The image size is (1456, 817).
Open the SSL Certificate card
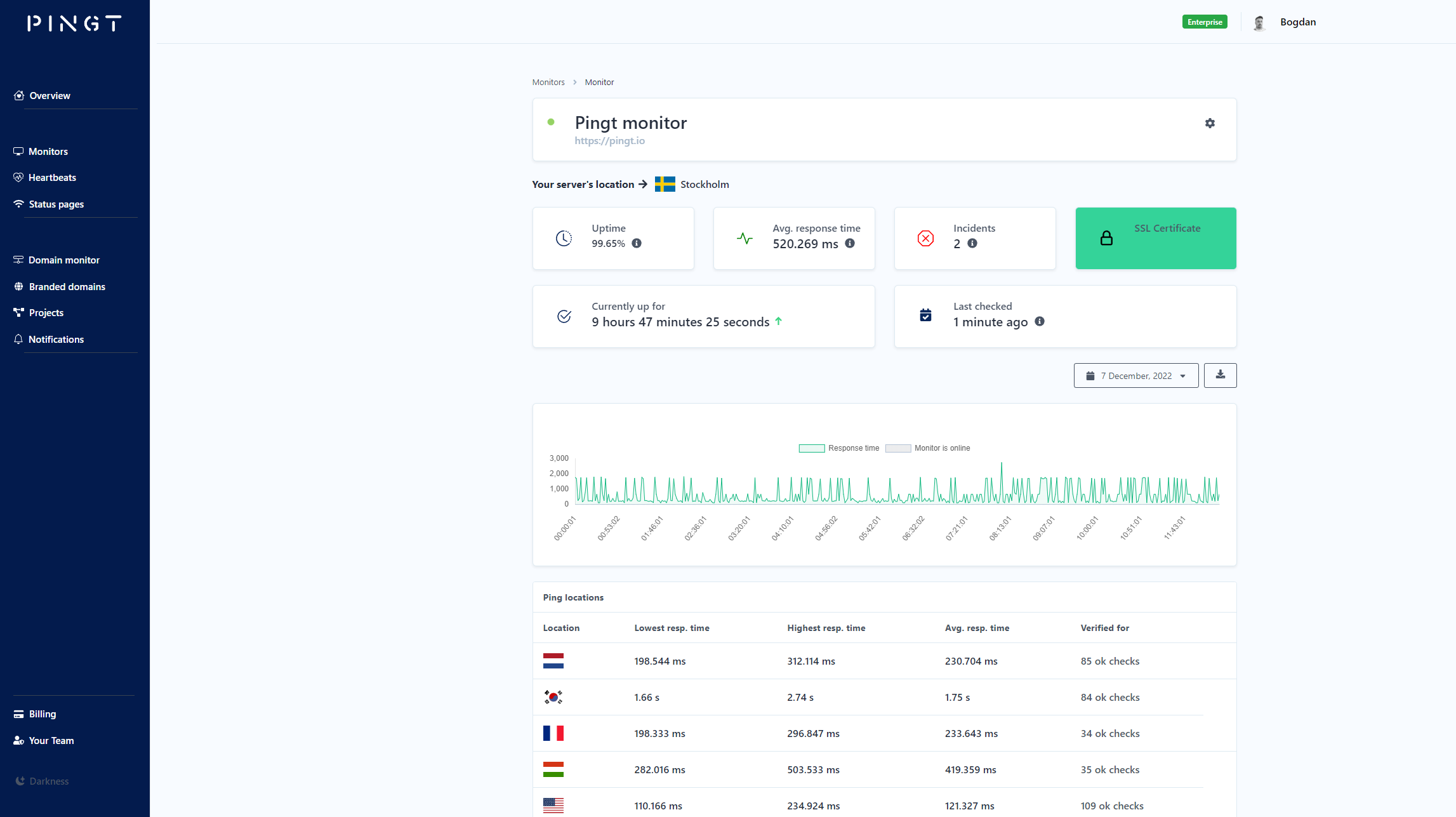[1155, 238]
